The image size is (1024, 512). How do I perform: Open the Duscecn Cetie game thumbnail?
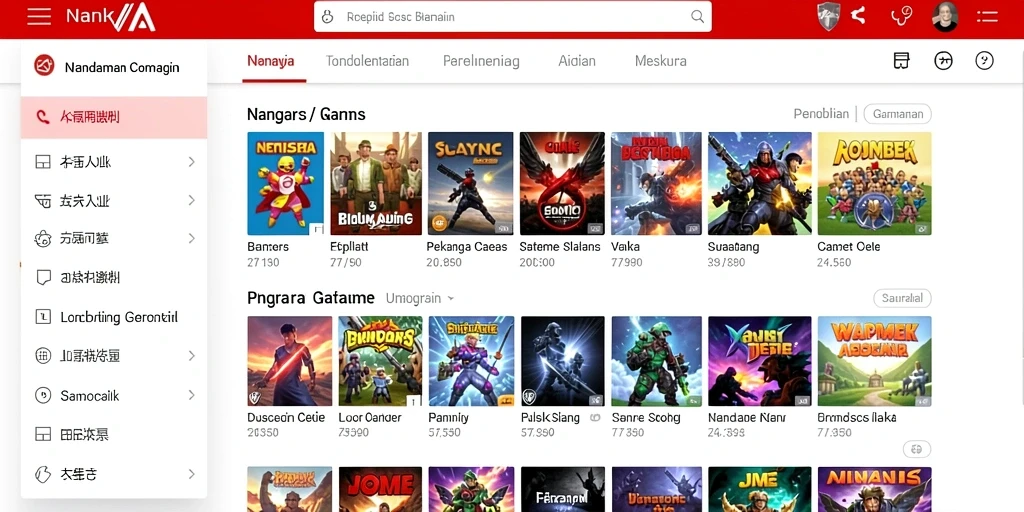(289, 361)
